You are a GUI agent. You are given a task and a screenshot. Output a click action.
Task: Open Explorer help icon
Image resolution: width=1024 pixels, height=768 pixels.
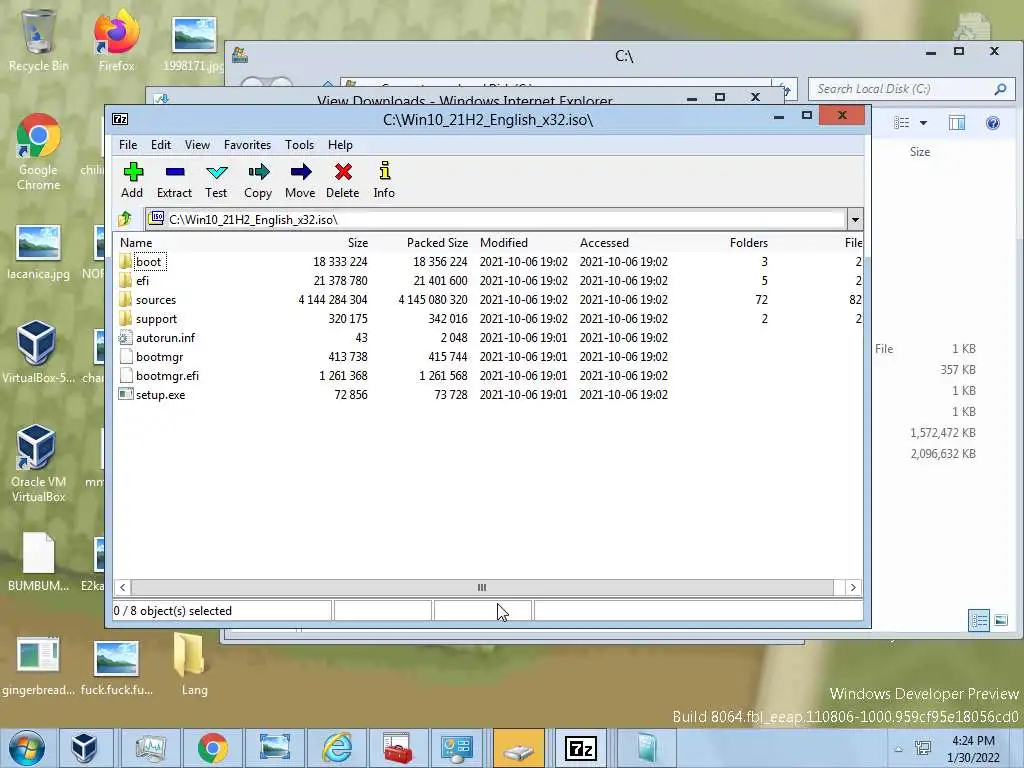[x=993, y=123]
